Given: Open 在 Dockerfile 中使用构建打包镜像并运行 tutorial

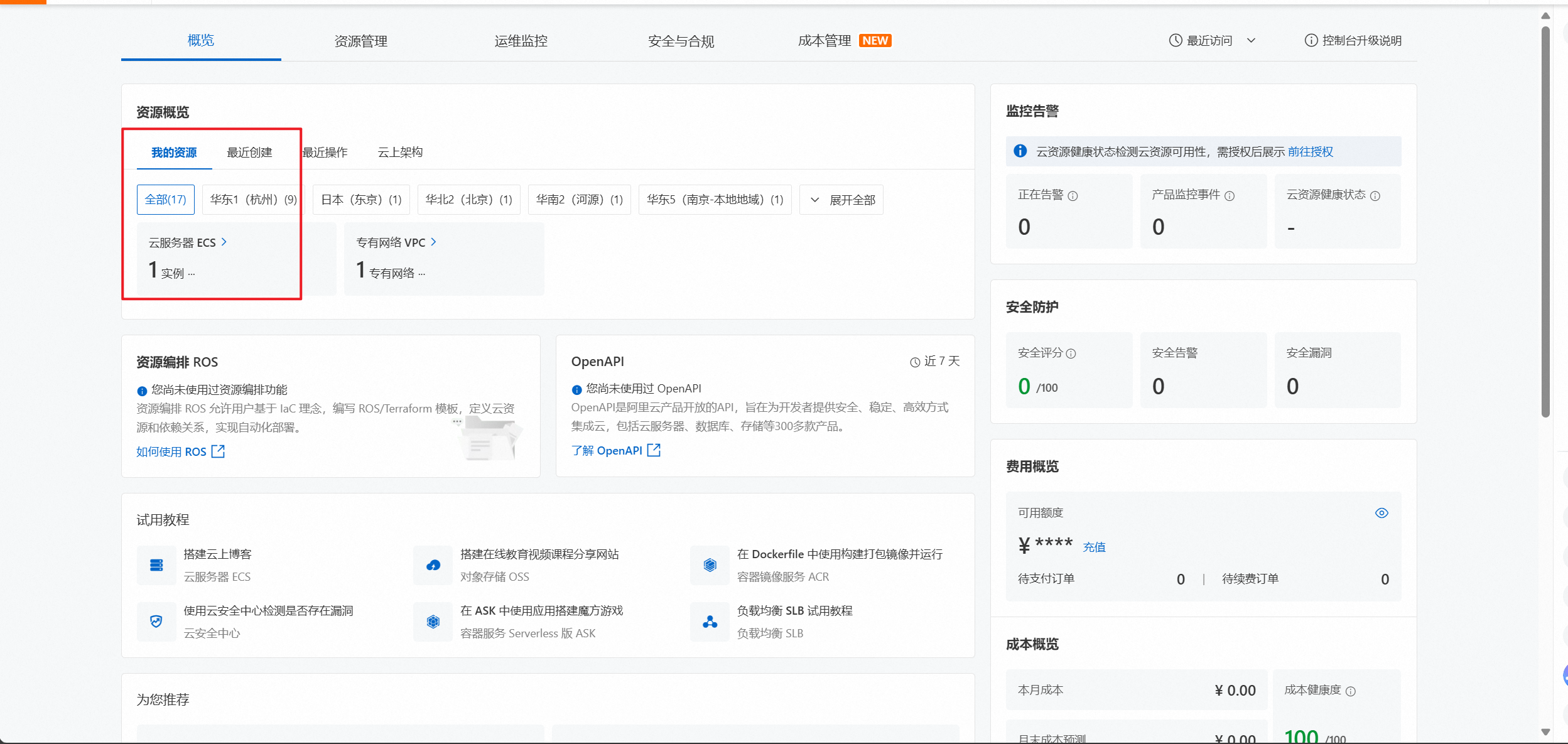Looking at the screenshot, I should point(840,554).
